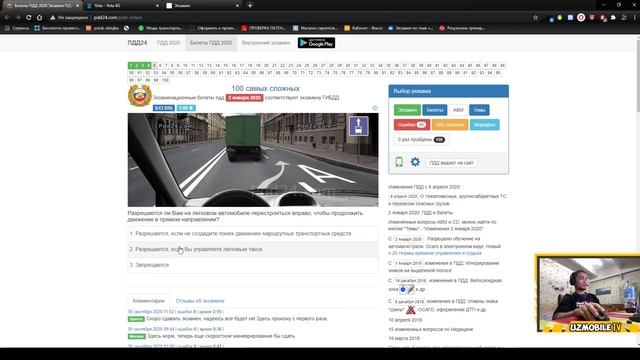Click the 'раз пройдены' counter button
Screen dimensions: 640x360
point(421,140)
